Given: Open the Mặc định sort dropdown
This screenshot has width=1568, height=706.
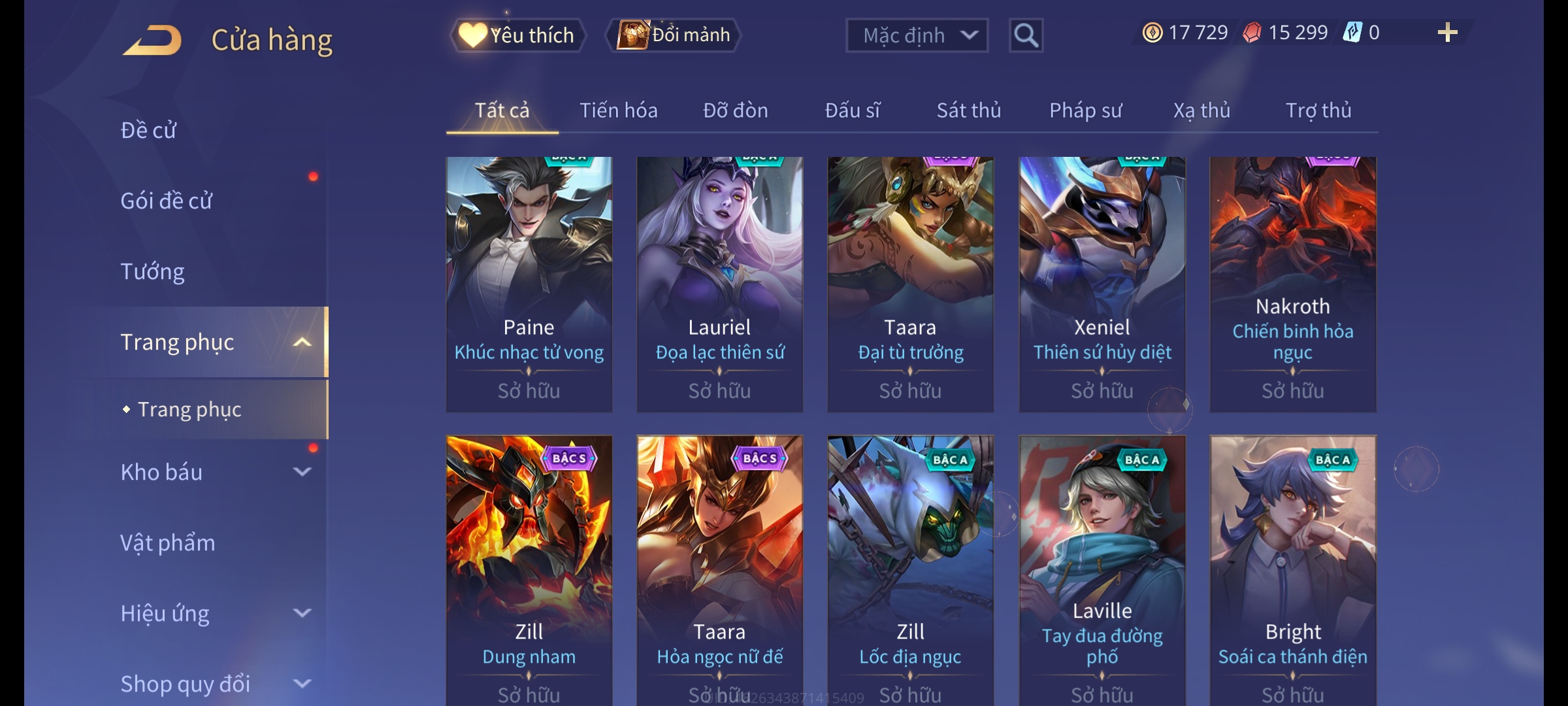Looking at the screenshot, I should click(917, 35).
